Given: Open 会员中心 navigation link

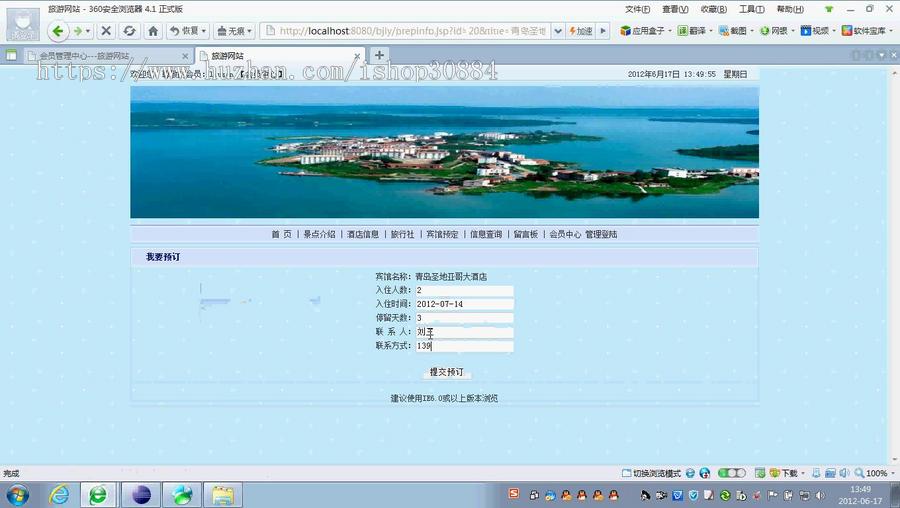Looking at the screenshot, I should point(565,234).
